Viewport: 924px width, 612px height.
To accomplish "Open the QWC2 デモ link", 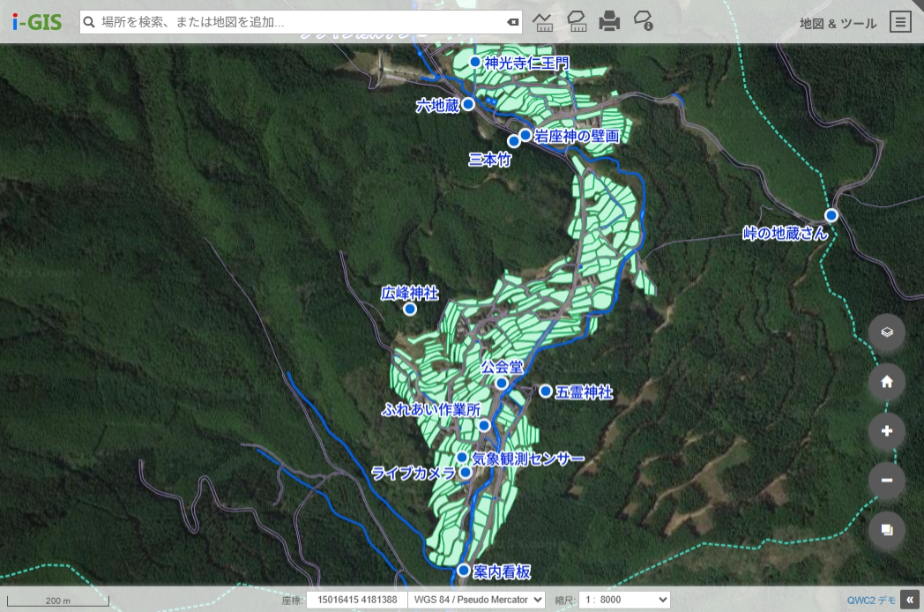I will [871, 600].
